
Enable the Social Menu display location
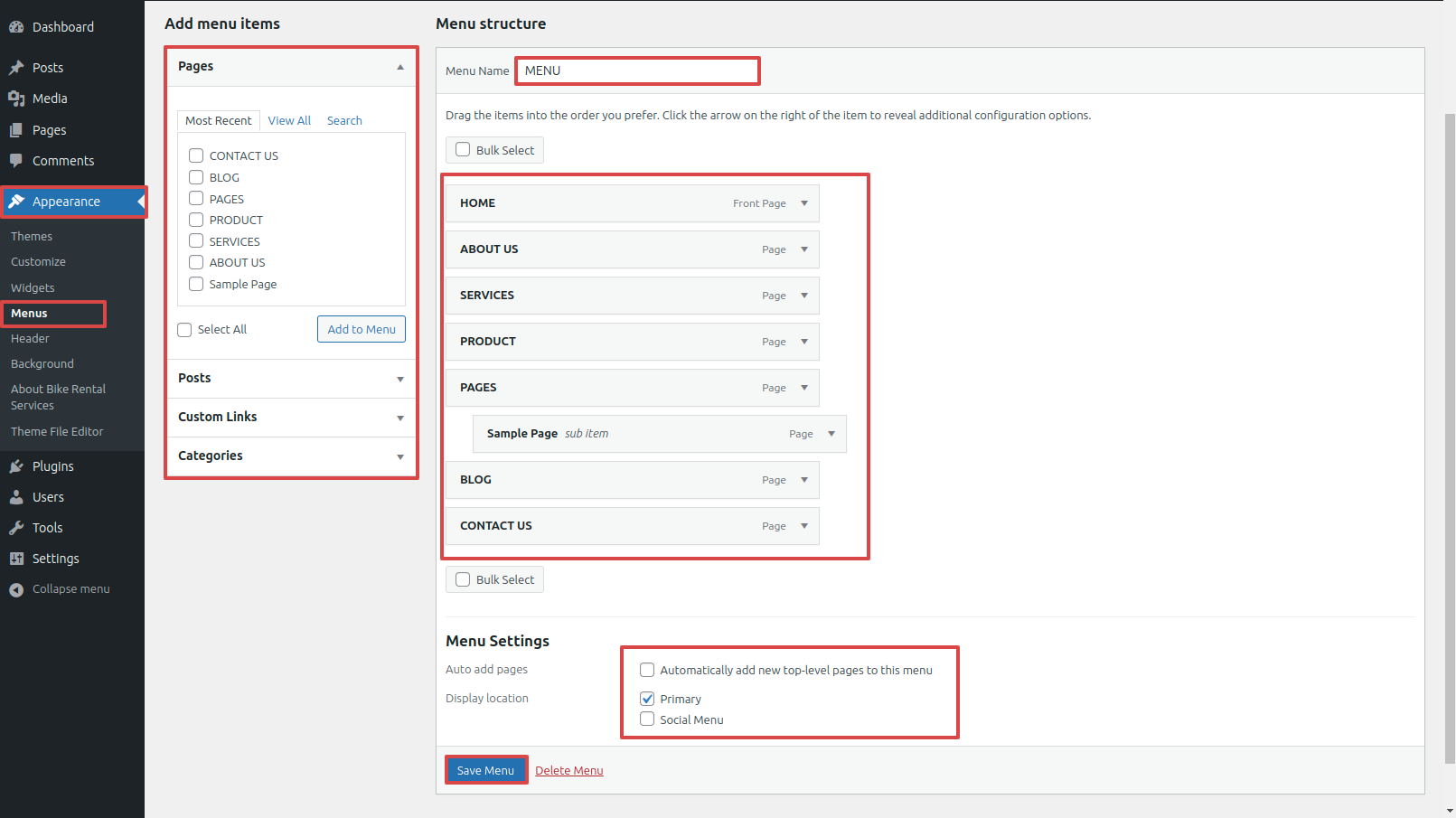coord(647,719)
